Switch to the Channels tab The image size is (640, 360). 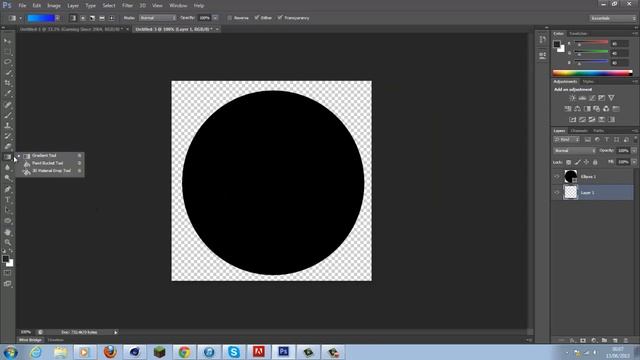579,131
